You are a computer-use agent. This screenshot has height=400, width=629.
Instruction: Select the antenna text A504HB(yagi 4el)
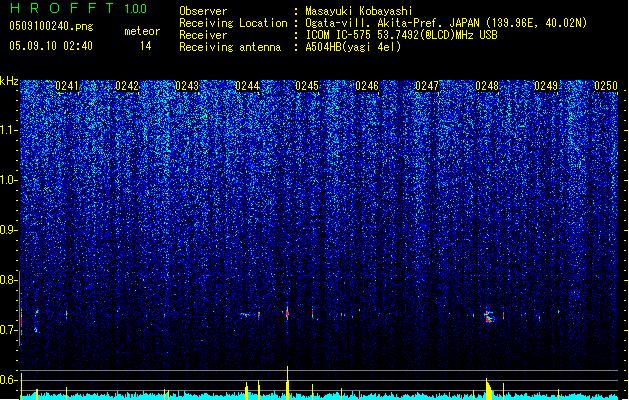tap(353, 47)
